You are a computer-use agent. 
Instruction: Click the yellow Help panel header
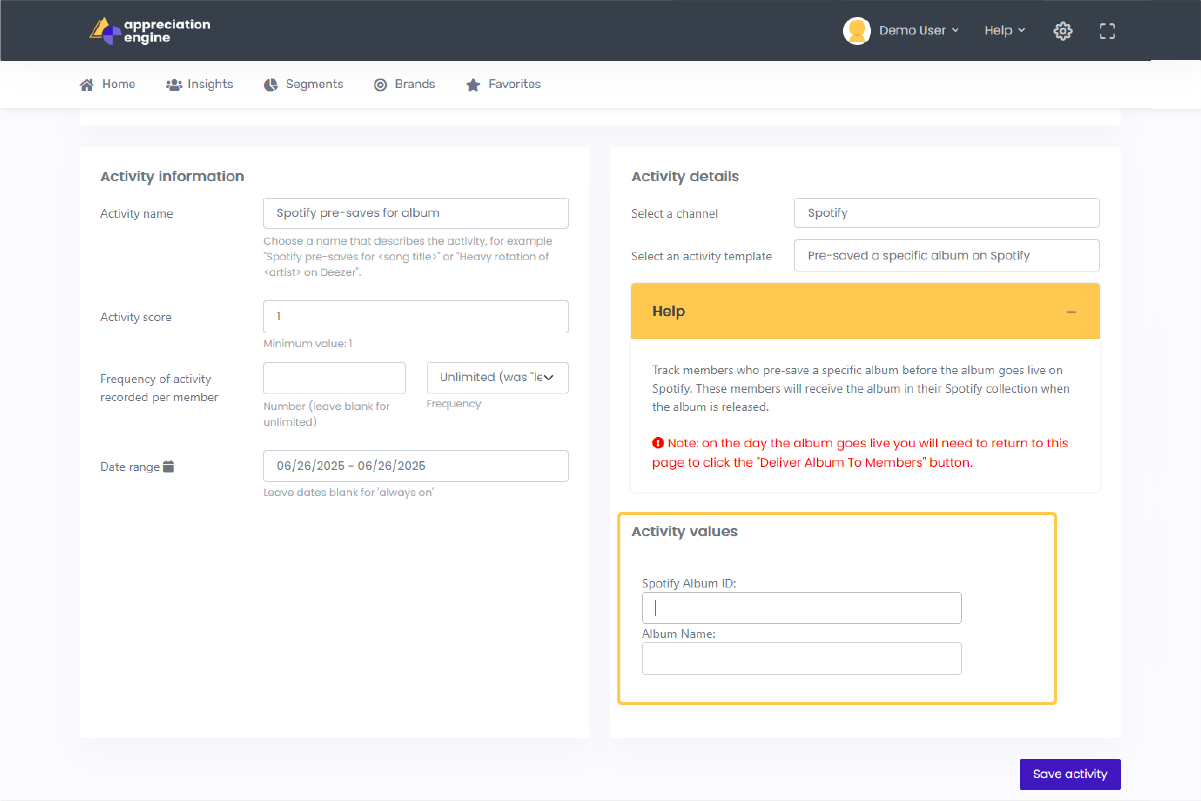(865, 311)
